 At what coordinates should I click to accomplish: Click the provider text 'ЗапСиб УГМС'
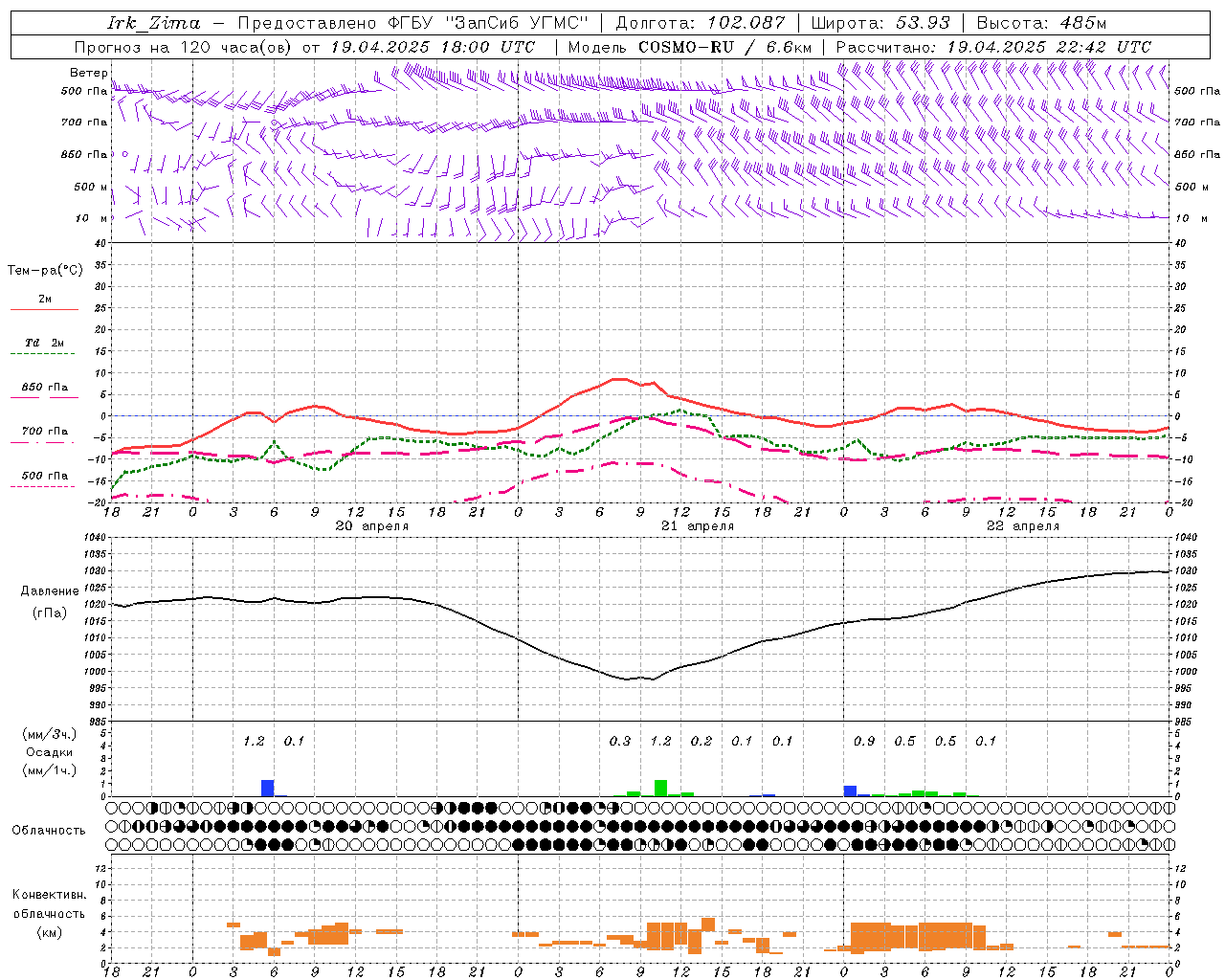(x=517, y=23)
